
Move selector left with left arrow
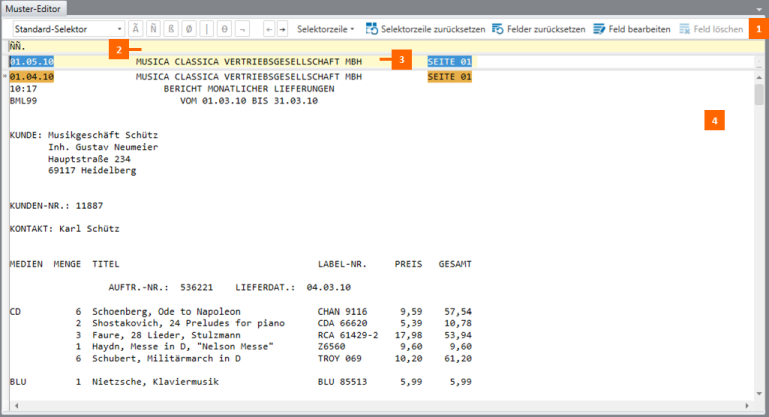(268, 29)
